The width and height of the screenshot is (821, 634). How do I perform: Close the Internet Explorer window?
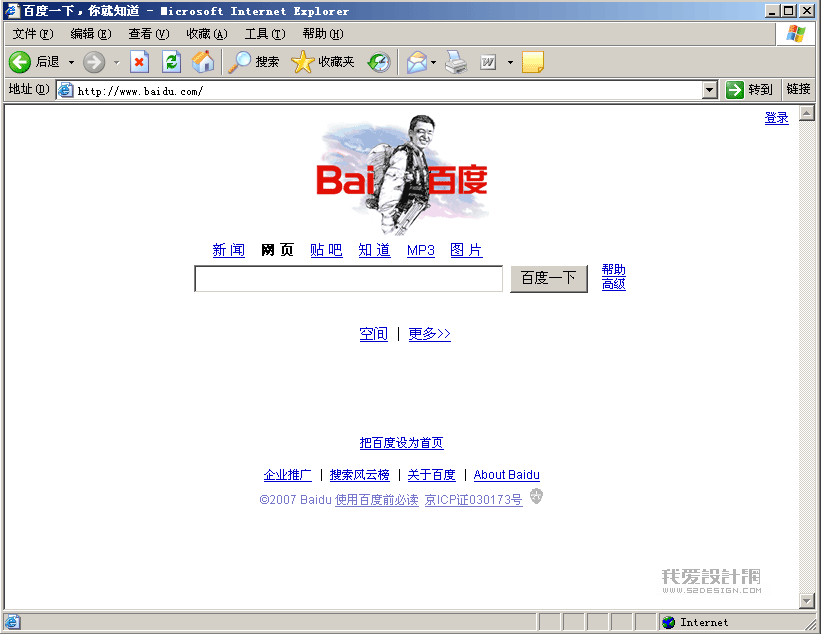tap(806, 10)
